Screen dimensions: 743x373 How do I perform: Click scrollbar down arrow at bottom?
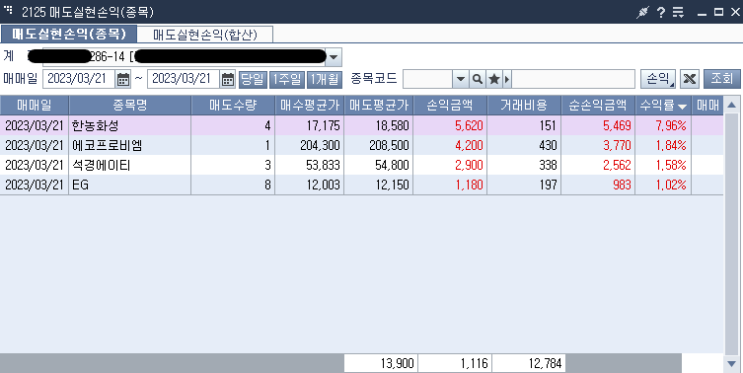(x=732, y=364)
